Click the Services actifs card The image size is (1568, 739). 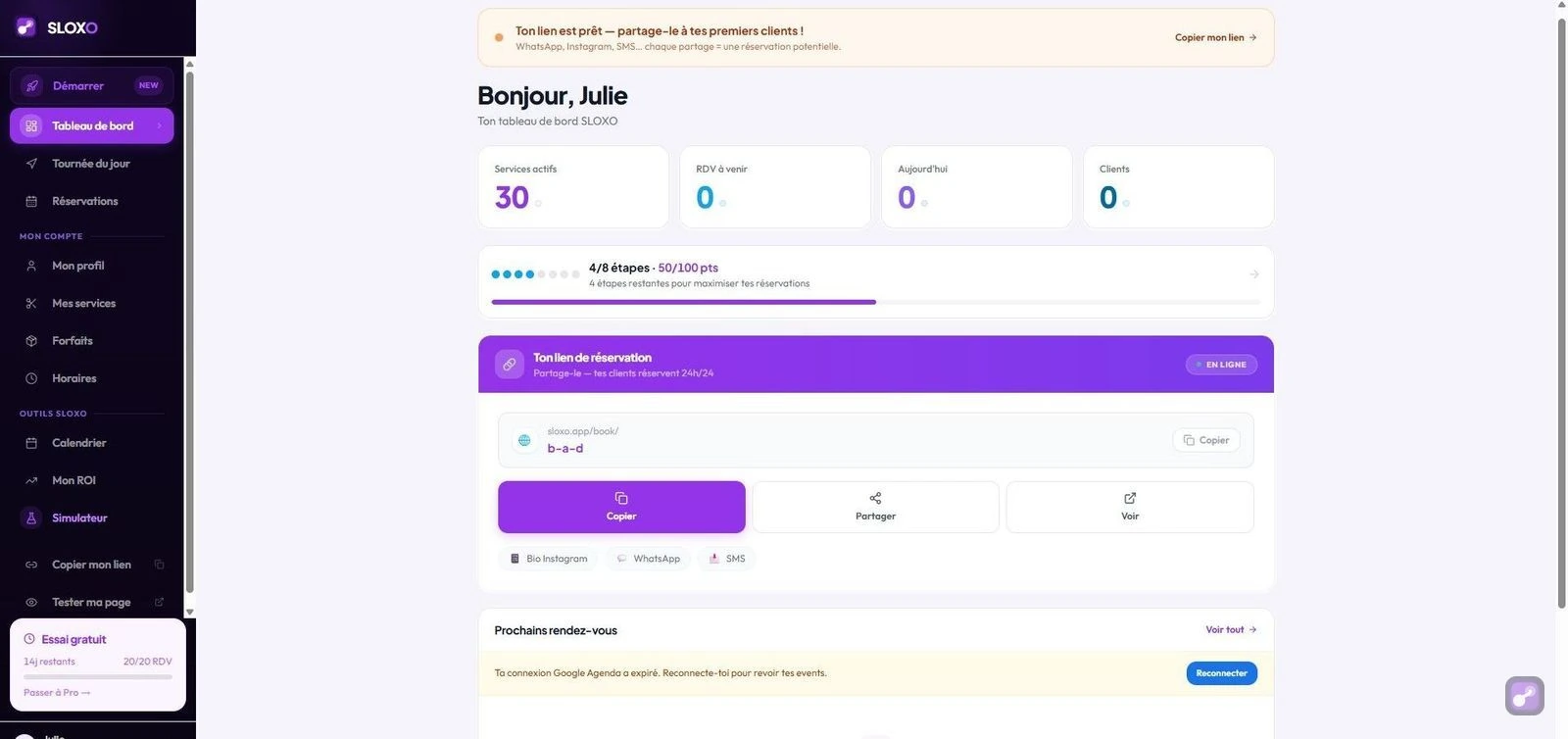pyautogui.click(x=573, y=187)
